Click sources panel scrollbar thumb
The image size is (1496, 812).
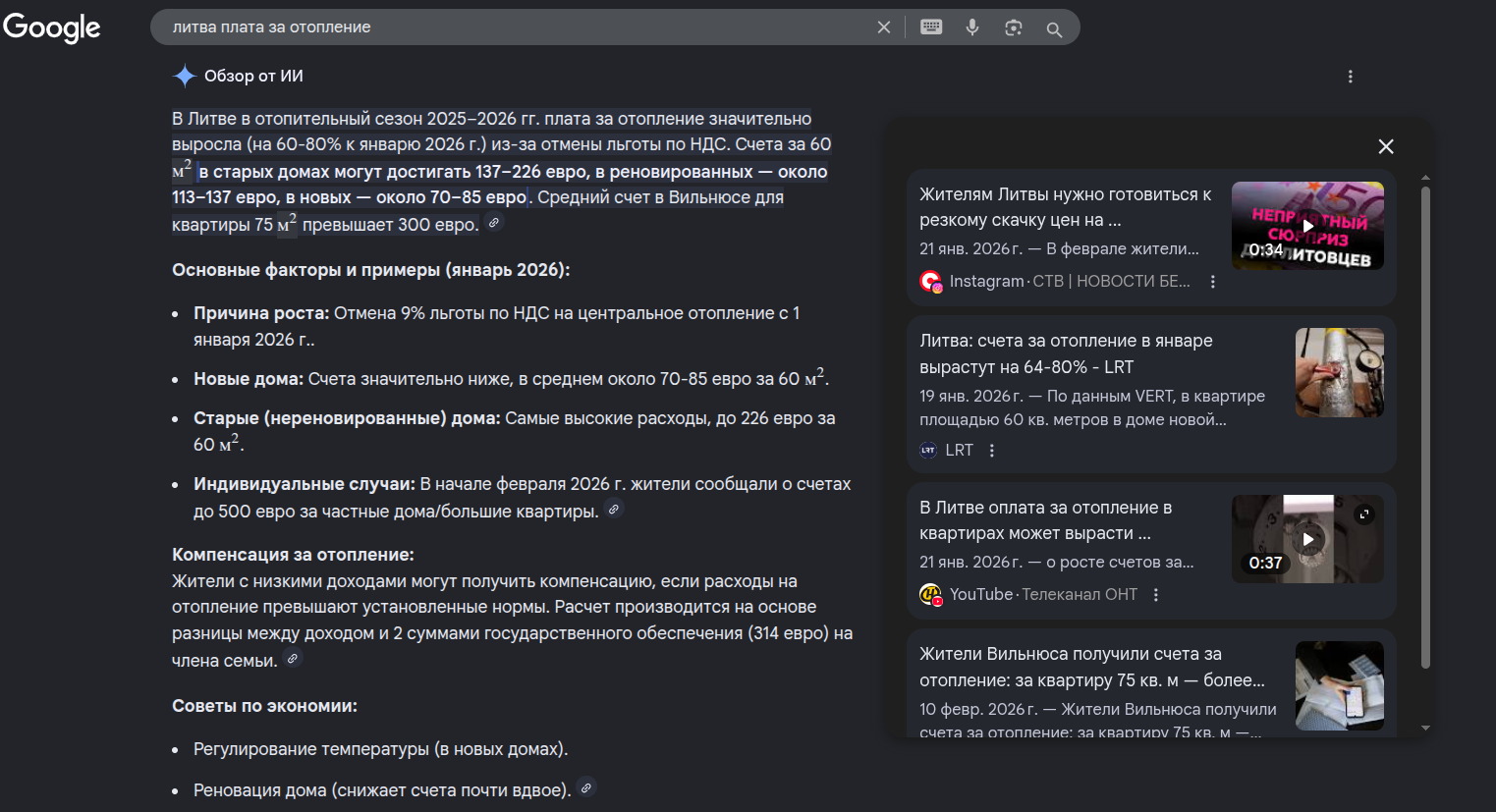1425,427
